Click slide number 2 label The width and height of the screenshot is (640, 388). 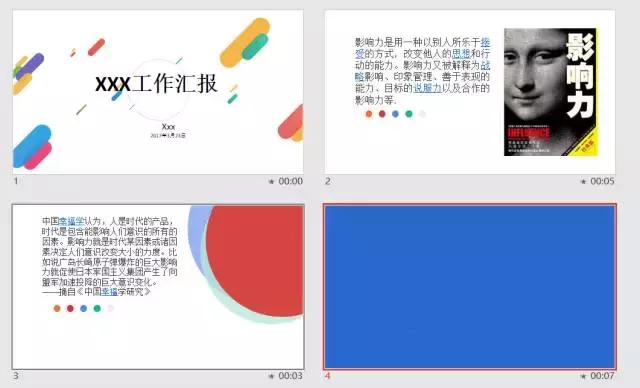coord(327,181)
